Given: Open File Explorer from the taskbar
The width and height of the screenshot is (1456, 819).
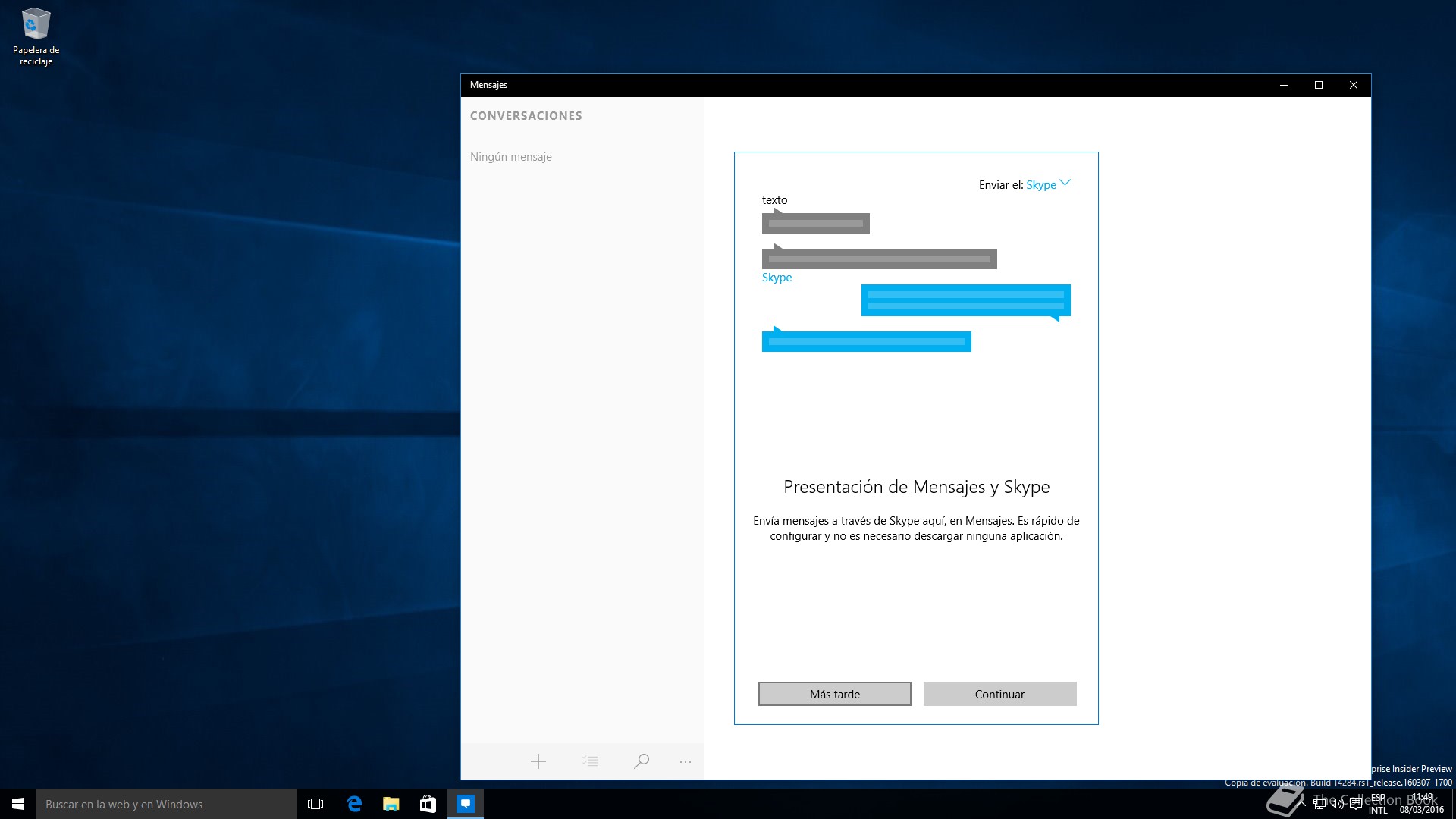Looking at the screenshot, I should [391, 804].
